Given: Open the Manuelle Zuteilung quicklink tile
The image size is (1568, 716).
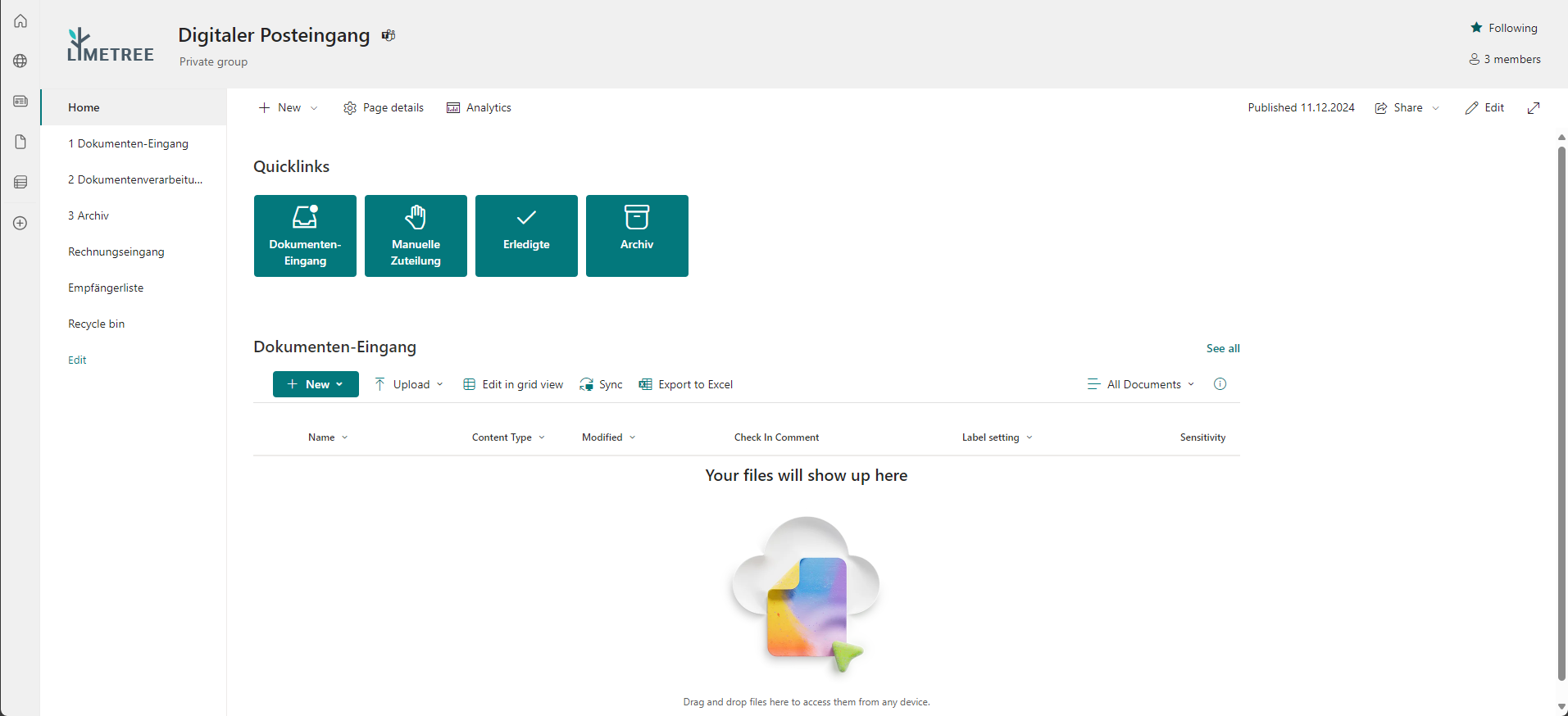Looking at the screenshot, I should pos(416,236).
